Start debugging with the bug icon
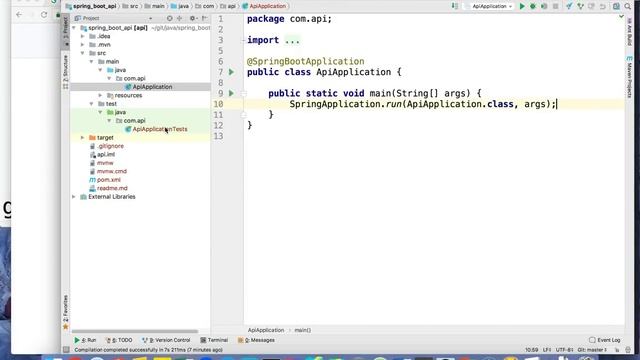 tap(533, 6)
